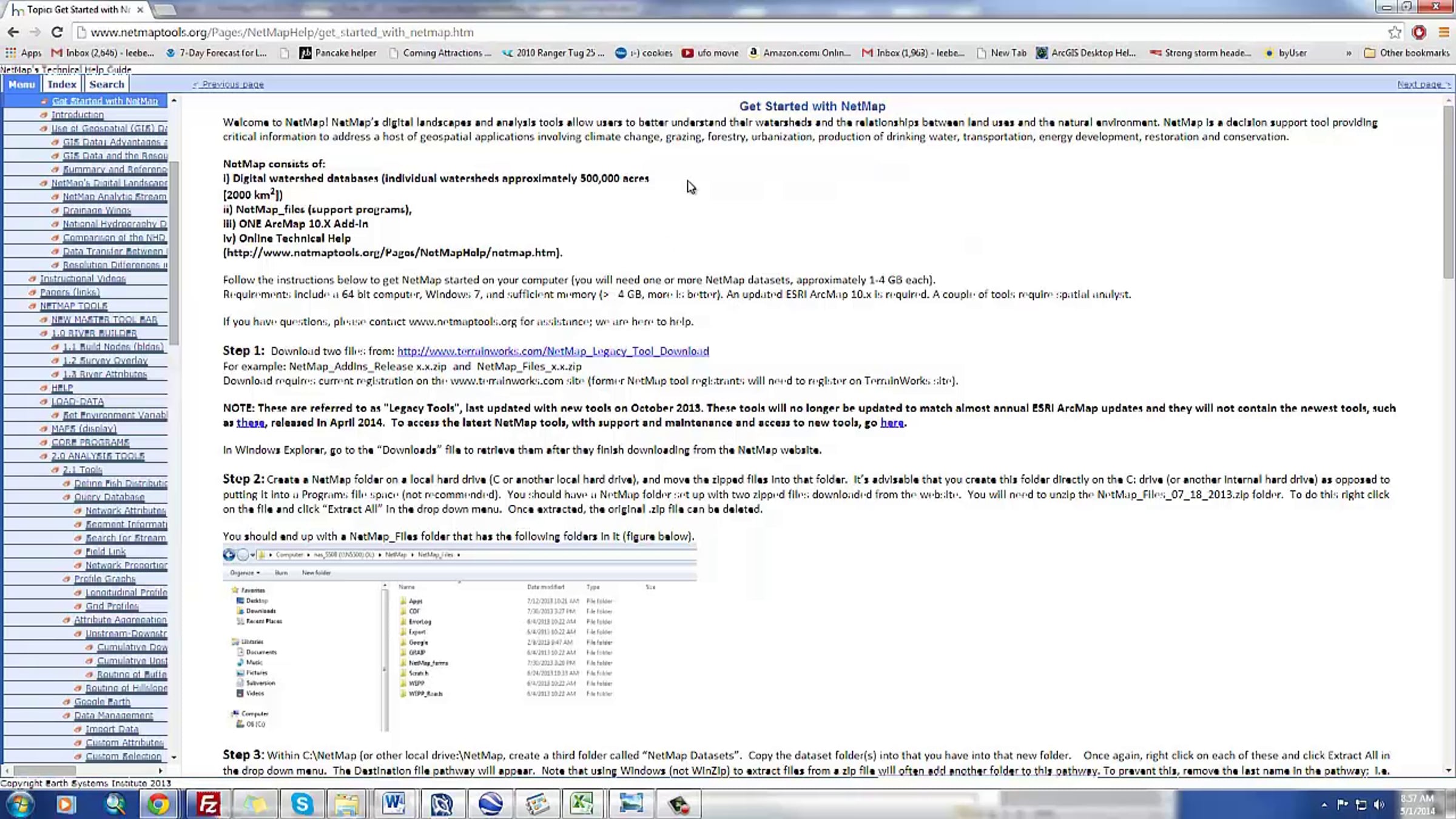Viewport: 1456px width, 819px height.
Task: Open the Amazon.com bookmark
Action: pos(800,53)
